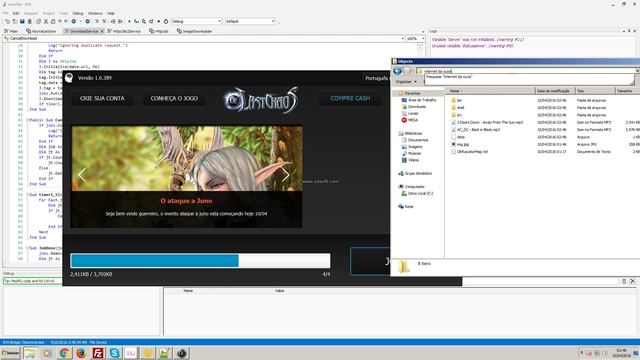The height and width of the screenshot is (360, 640).
Task: Click the yellow folder taskbar icon
Action: tap(148, 353)
